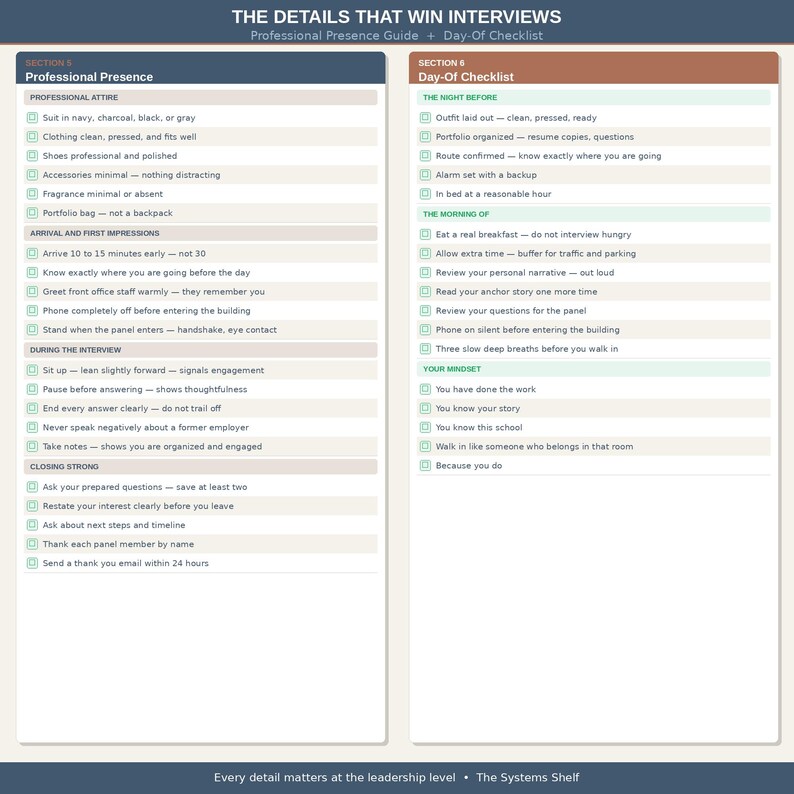794x794 pixels.
Task: Check 'End every answer clearly' box
Action: 32,408
